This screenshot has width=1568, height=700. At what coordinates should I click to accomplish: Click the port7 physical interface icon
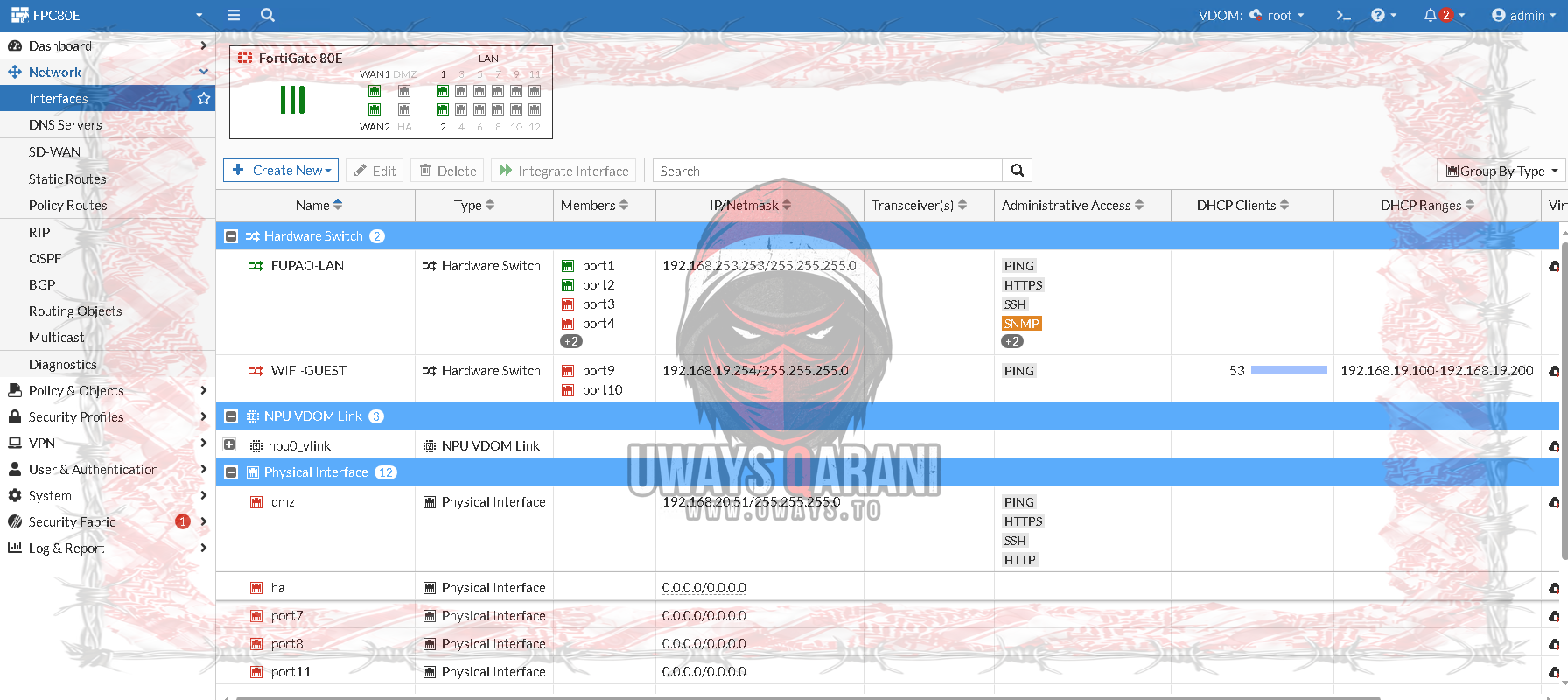tap(256, 616)
